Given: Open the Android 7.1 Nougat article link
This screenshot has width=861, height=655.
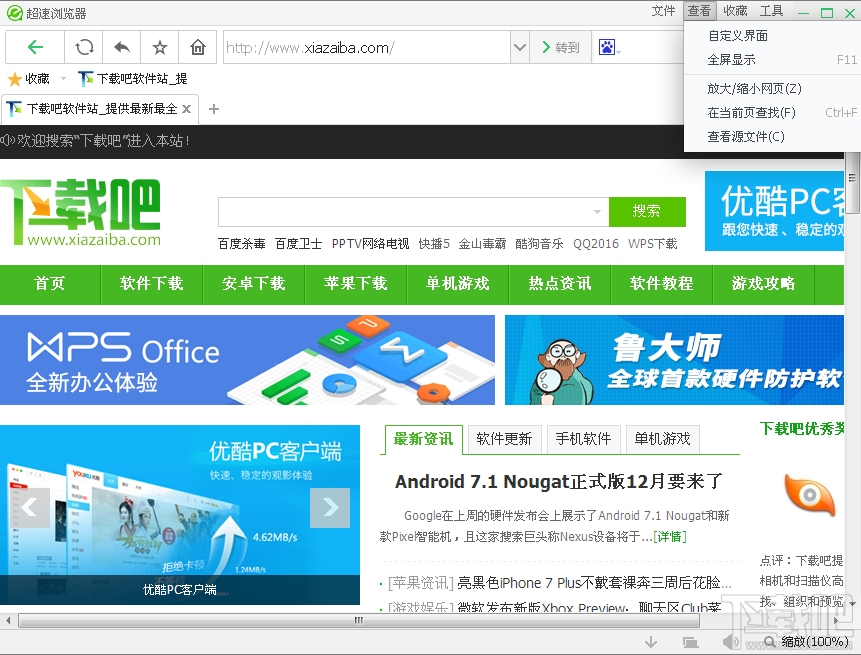Looking at the screenshot, I should coord(562,480).
